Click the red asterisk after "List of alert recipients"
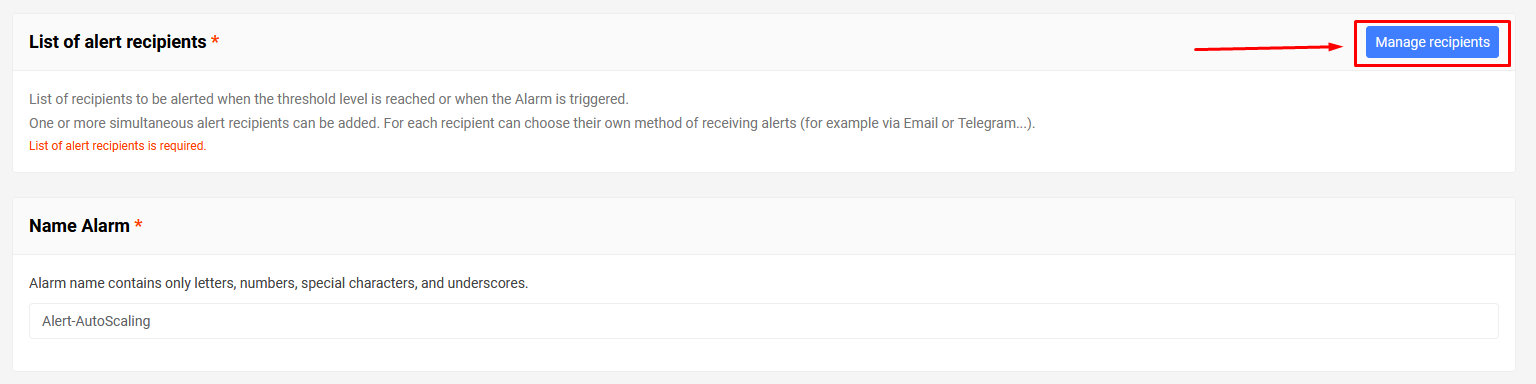Viewport: 1536px width, 384px height. pyautogui.click(x=215, y=42)
